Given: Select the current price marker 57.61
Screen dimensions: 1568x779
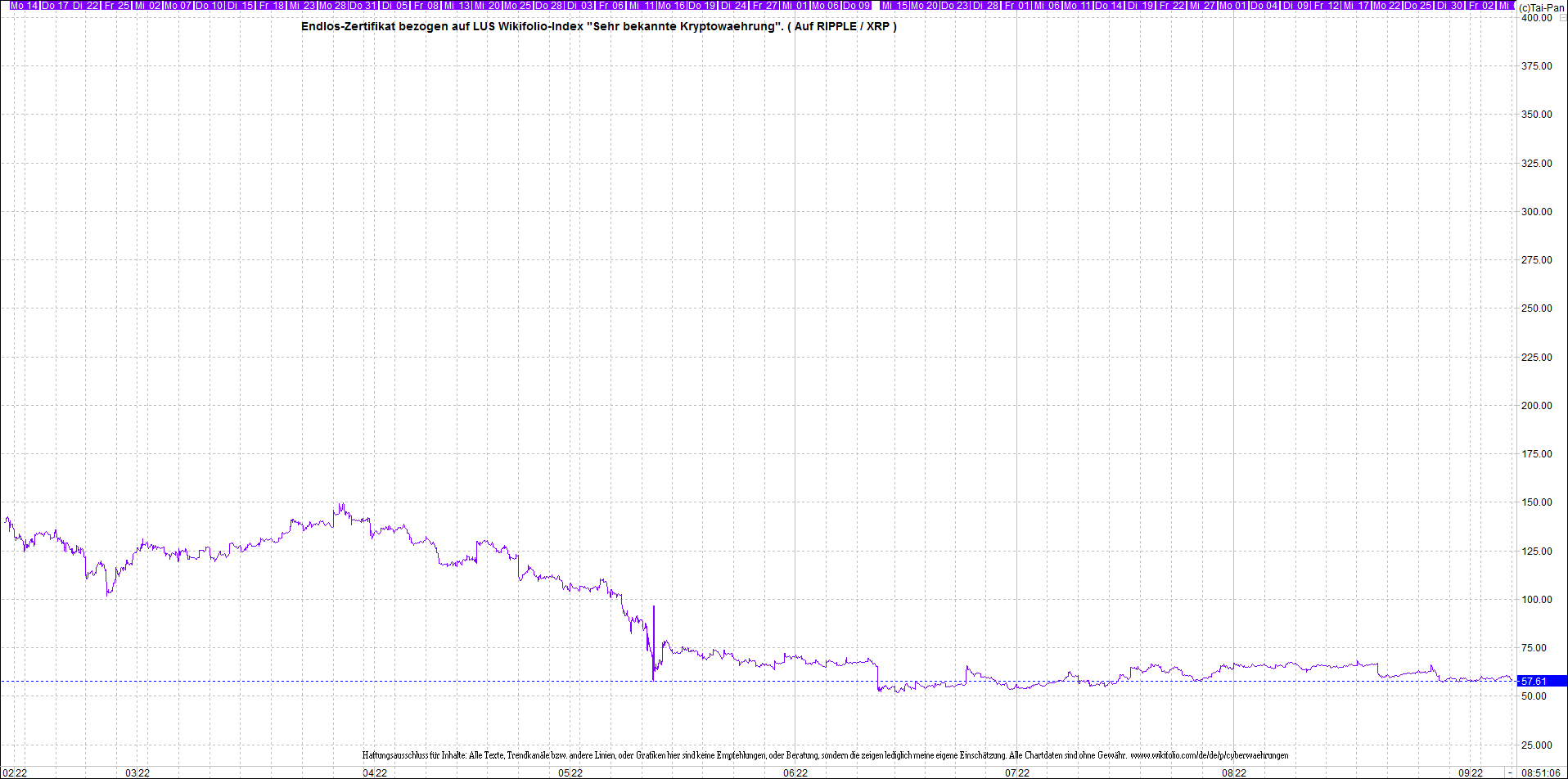Looking at the screenshot, I should 1542,681.
